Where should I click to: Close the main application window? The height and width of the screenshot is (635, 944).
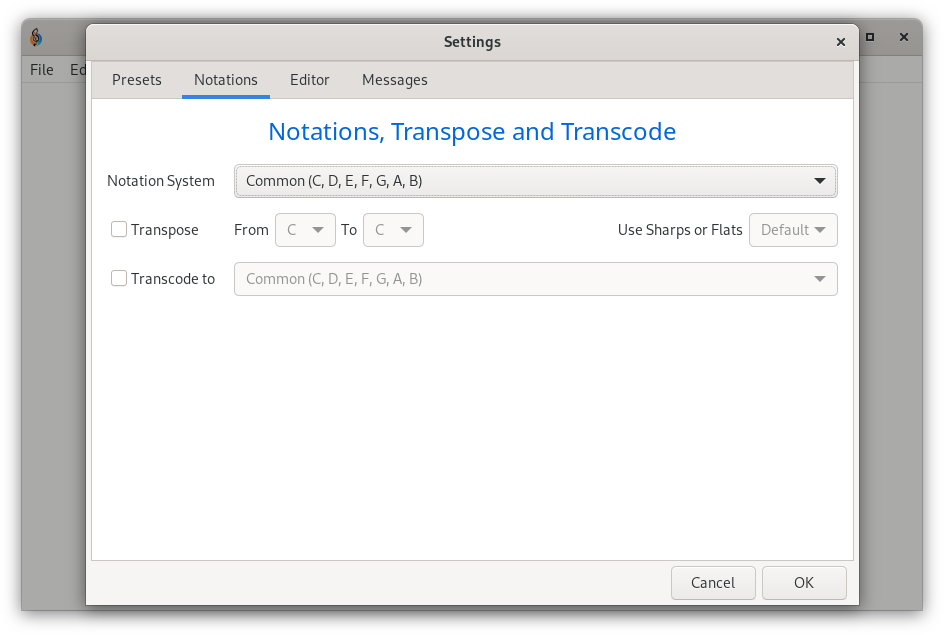tap(904, 37)
